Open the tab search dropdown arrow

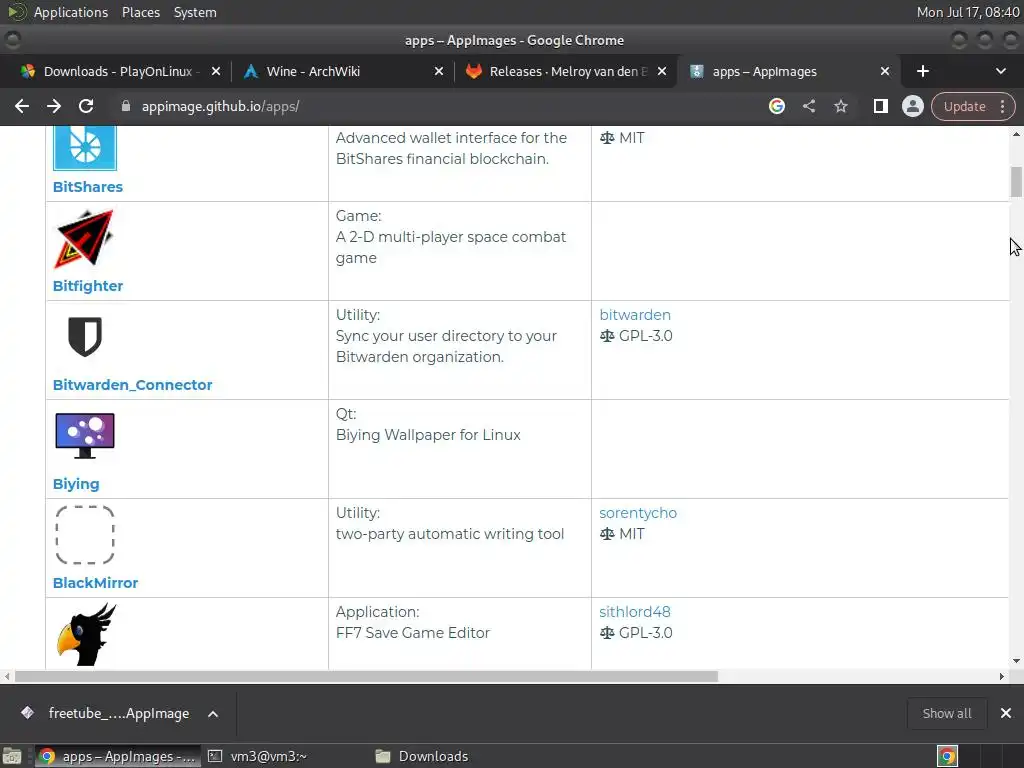1000,71
